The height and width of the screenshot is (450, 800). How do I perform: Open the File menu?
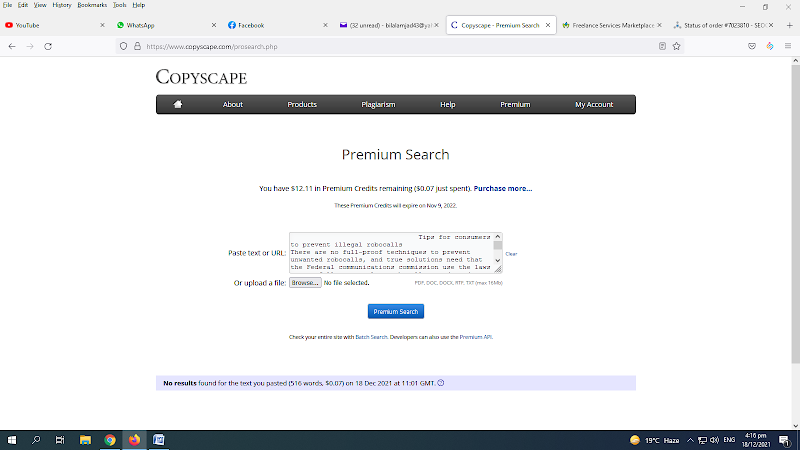[x=7, y=5]
